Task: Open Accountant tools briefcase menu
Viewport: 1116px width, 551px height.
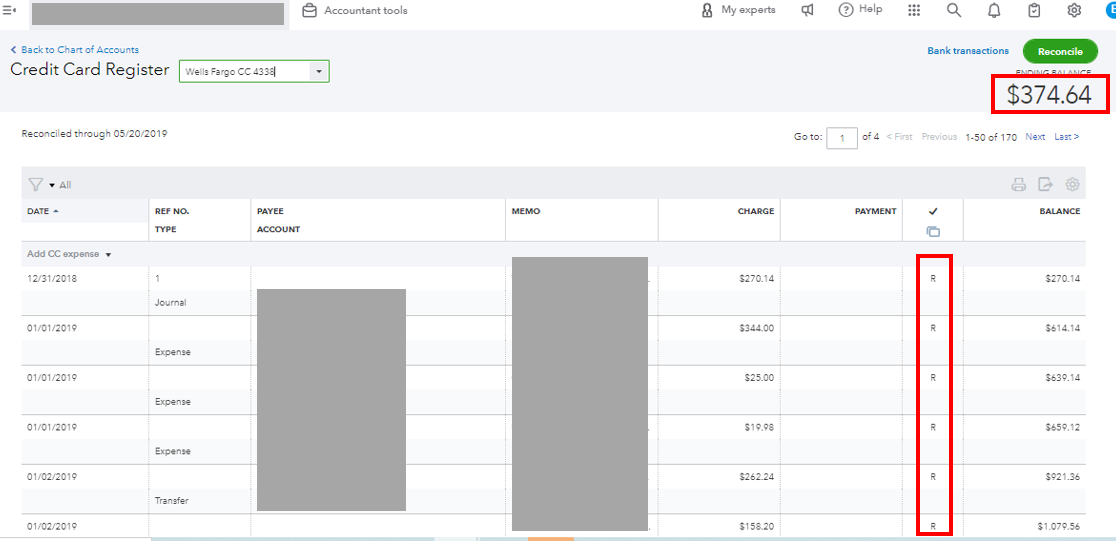Action: (x=354, y=11)
